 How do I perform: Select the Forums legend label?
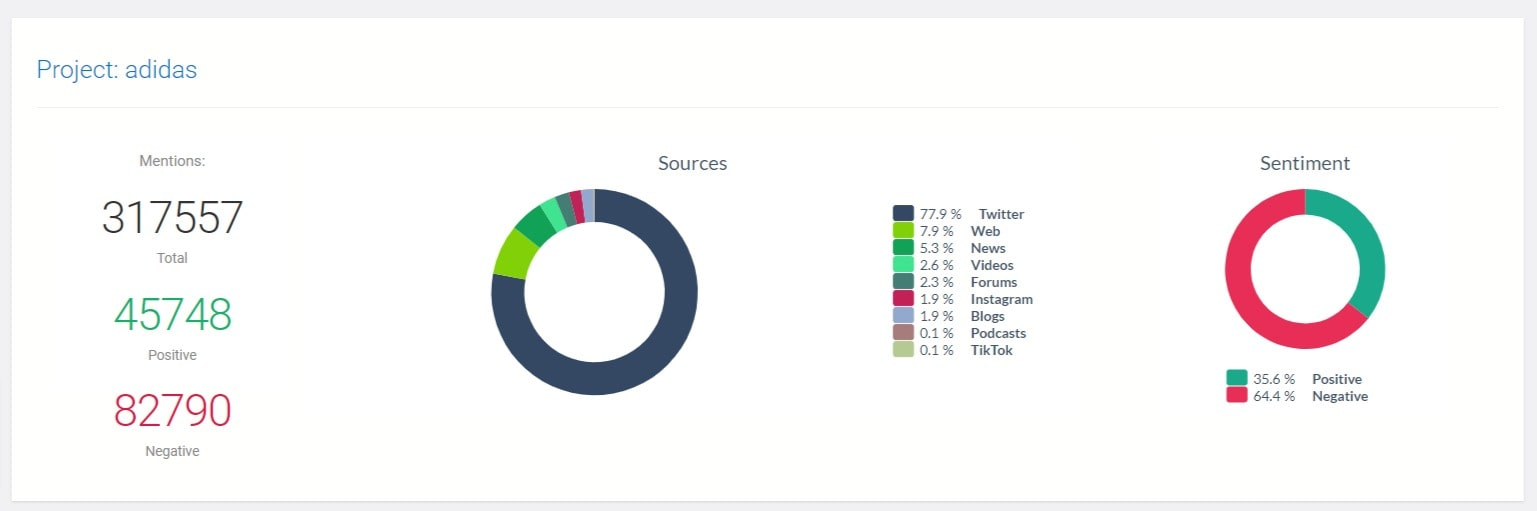pos(994,282)
